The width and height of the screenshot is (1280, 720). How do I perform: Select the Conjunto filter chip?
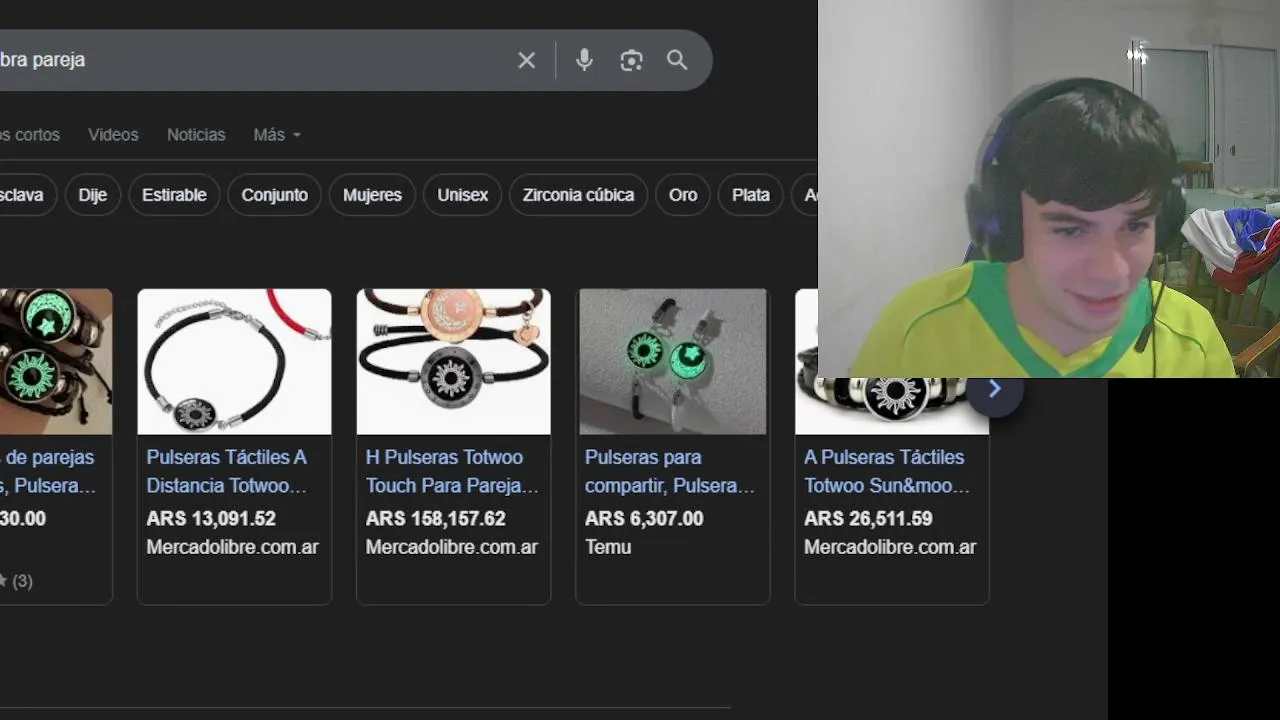point(275,195)
